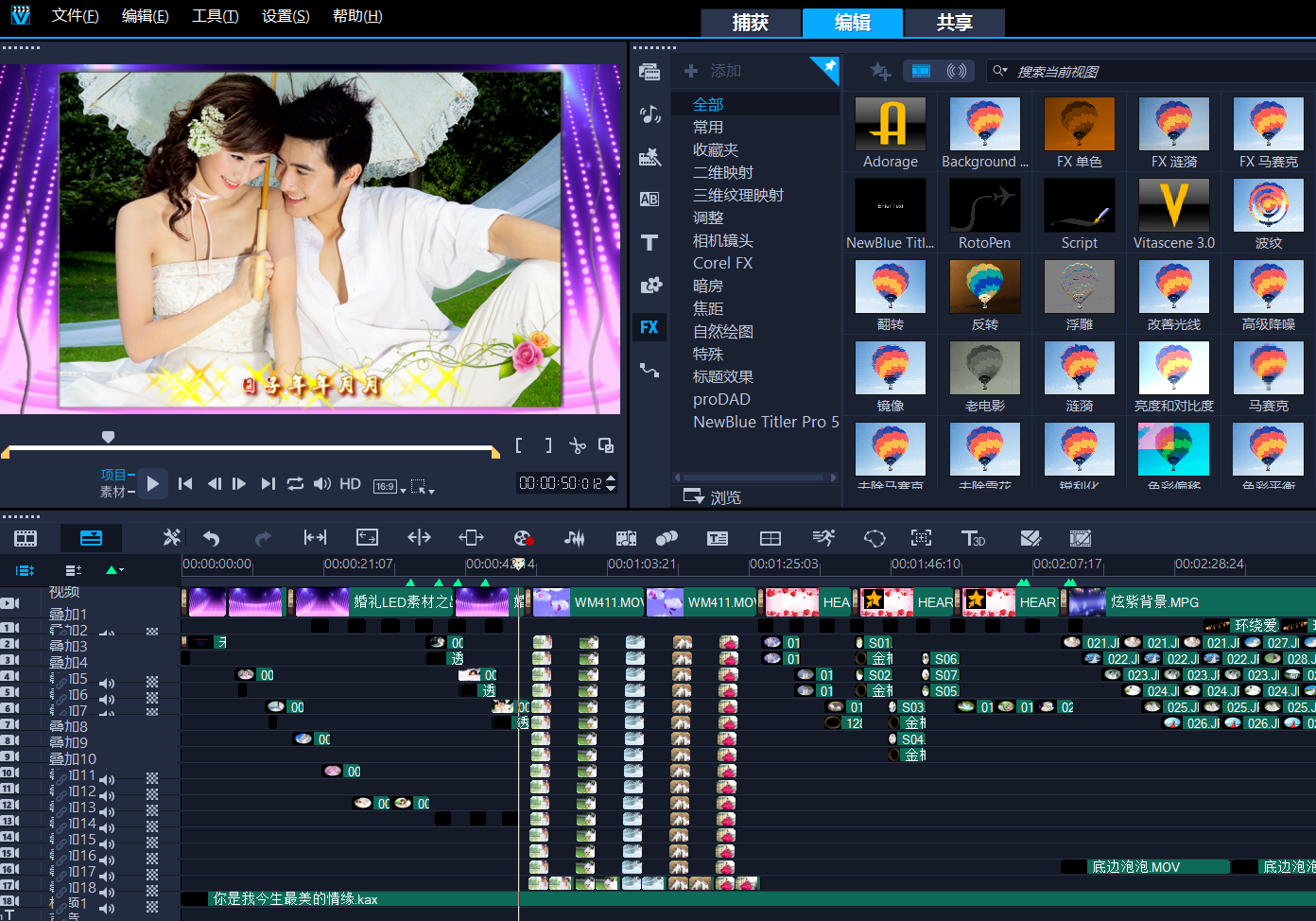The width and height of the screenshot is (1316, 921).
Task: Open the green chapter marker dropdown
Action: [114, 570]
